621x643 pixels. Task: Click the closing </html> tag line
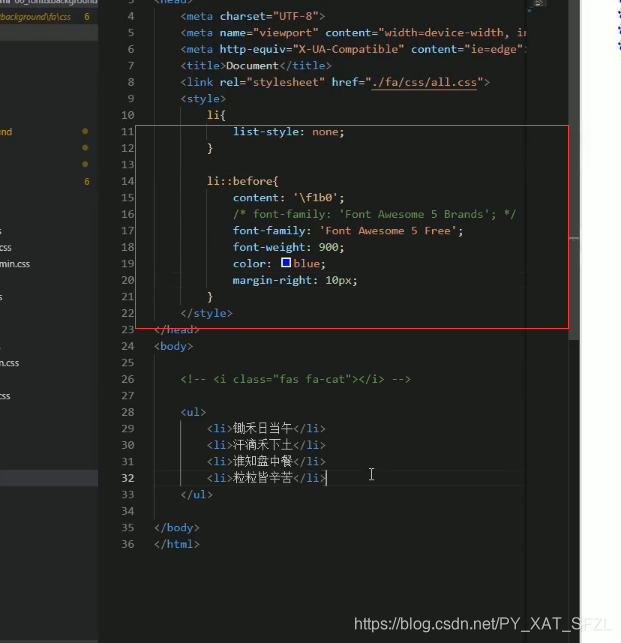[x=177, y=544]
